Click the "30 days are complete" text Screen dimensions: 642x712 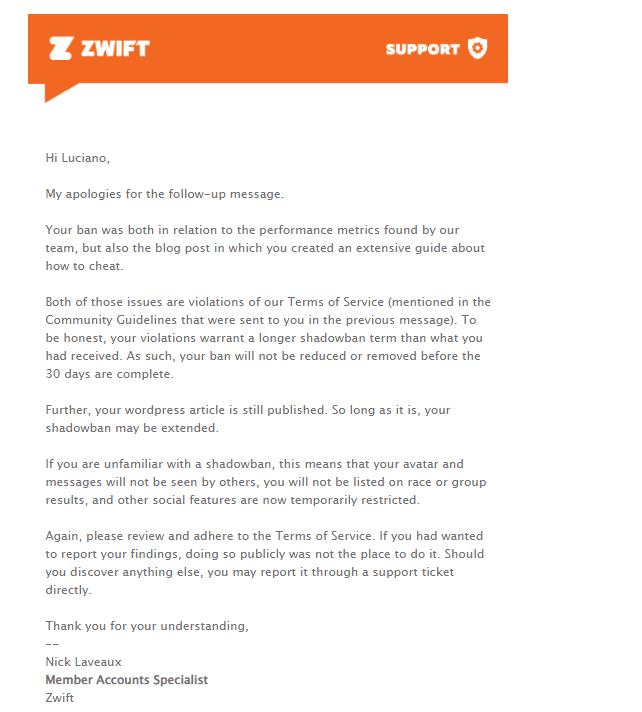click(109, 374)
